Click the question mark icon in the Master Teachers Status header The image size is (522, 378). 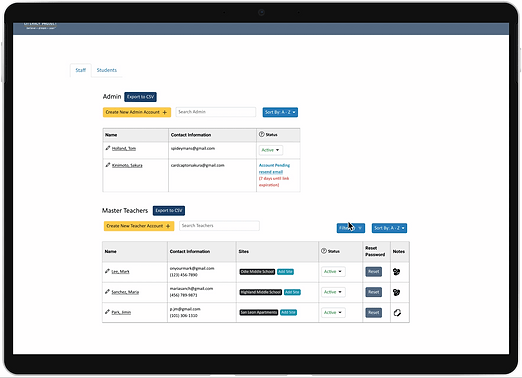pos(324,251)
